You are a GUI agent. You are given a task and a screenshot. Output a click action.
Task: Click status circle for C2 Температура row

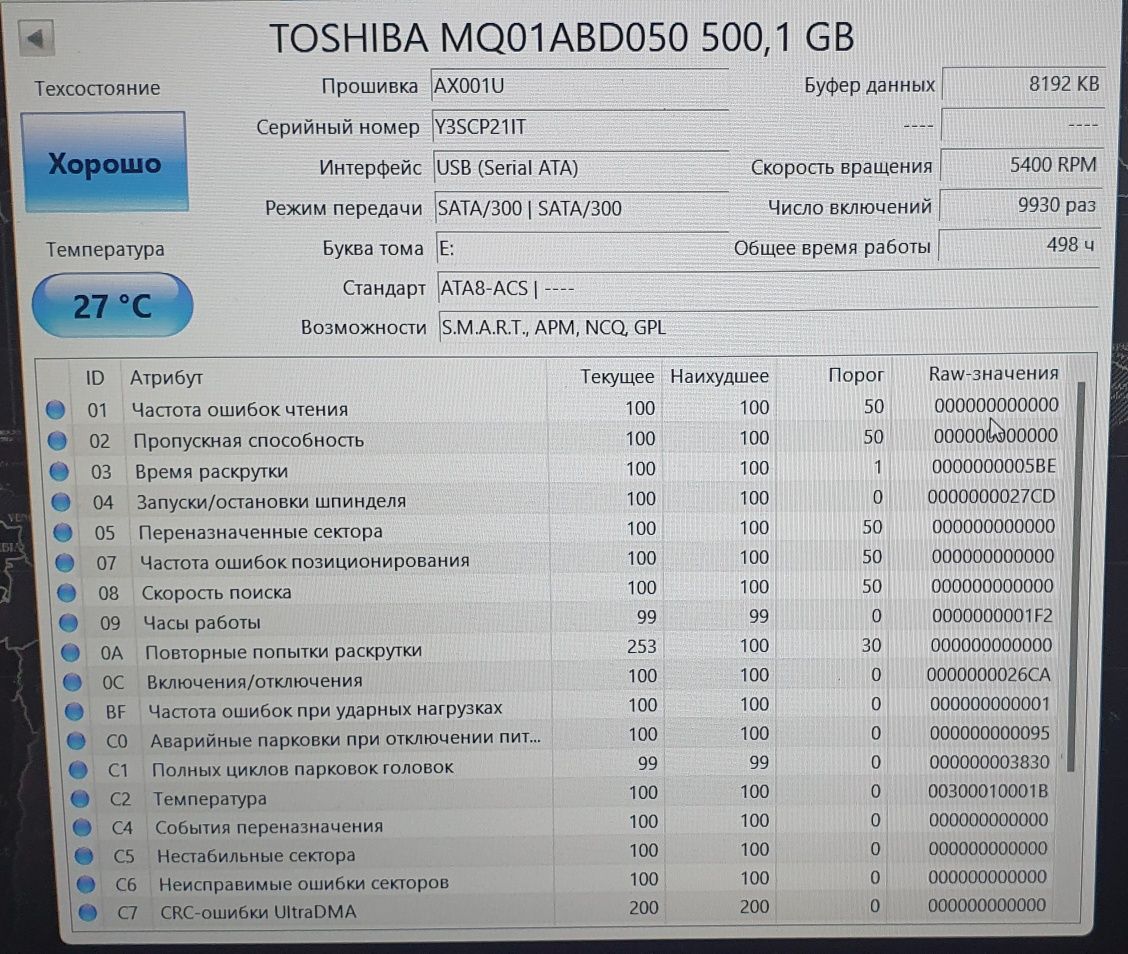pyautogui.click(x=81, y=799)
